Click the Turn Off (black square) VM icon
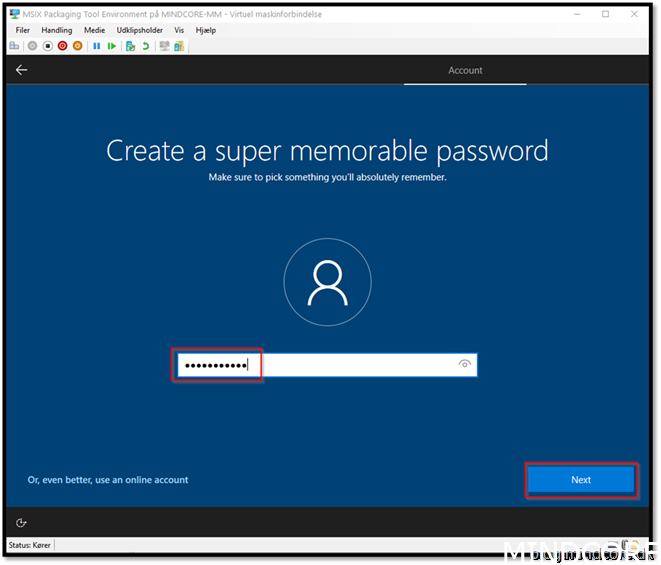 [x=47, y=46]
